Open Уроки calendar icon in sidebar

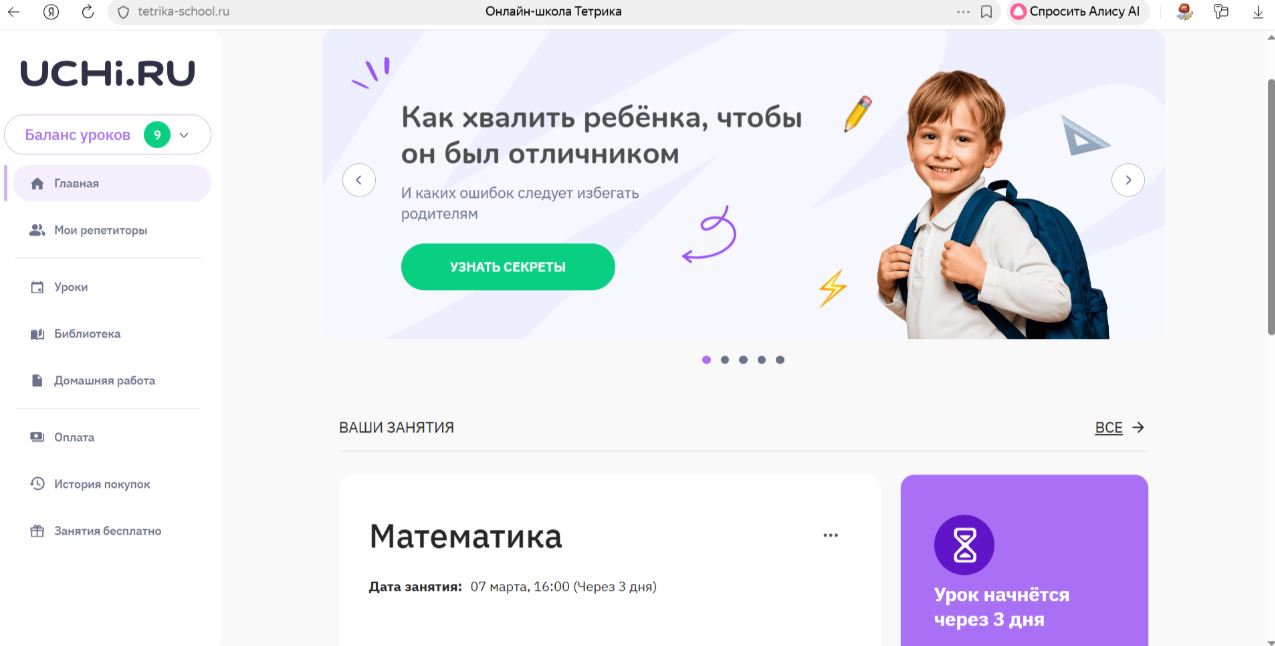pyautogui.click(x=37, y=287)
